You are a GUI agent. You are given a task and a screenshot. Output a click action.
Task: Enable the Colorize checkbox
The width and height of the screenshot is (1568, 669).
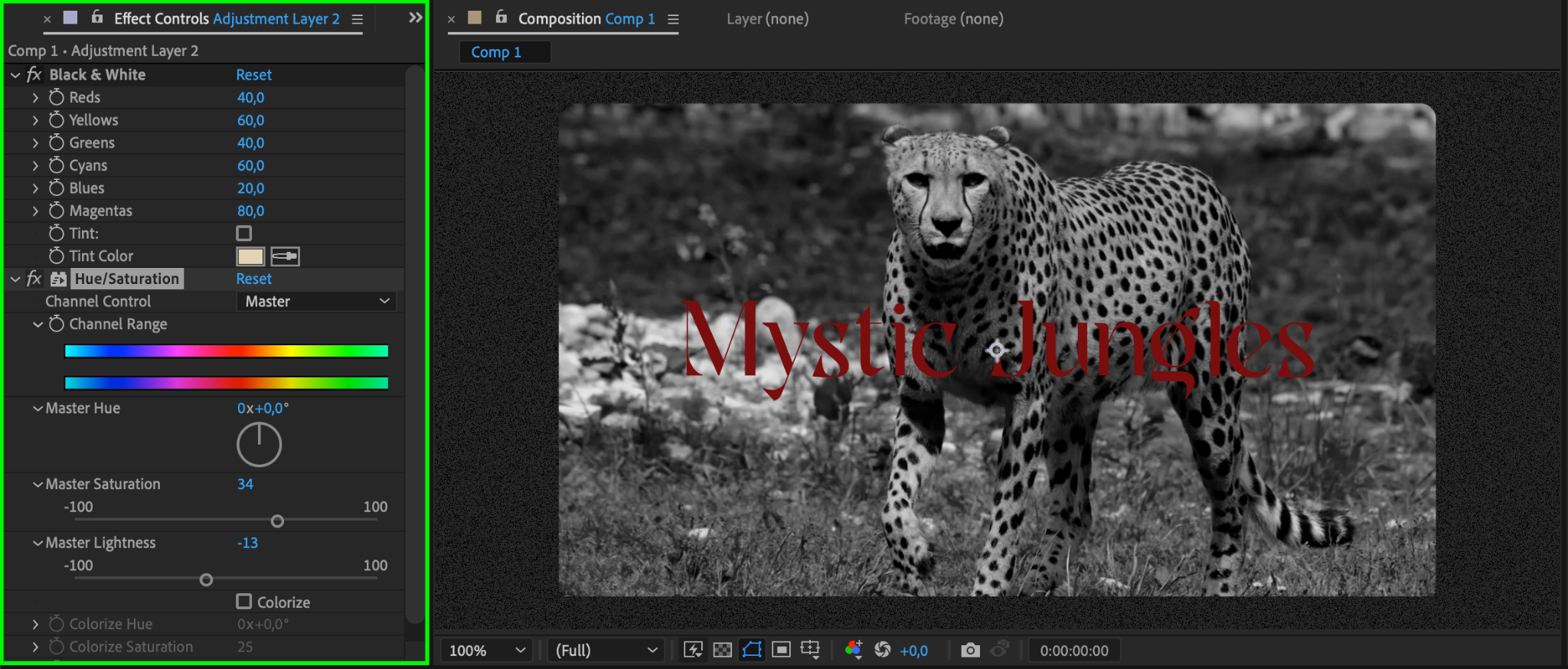click(x=244, y=602)
